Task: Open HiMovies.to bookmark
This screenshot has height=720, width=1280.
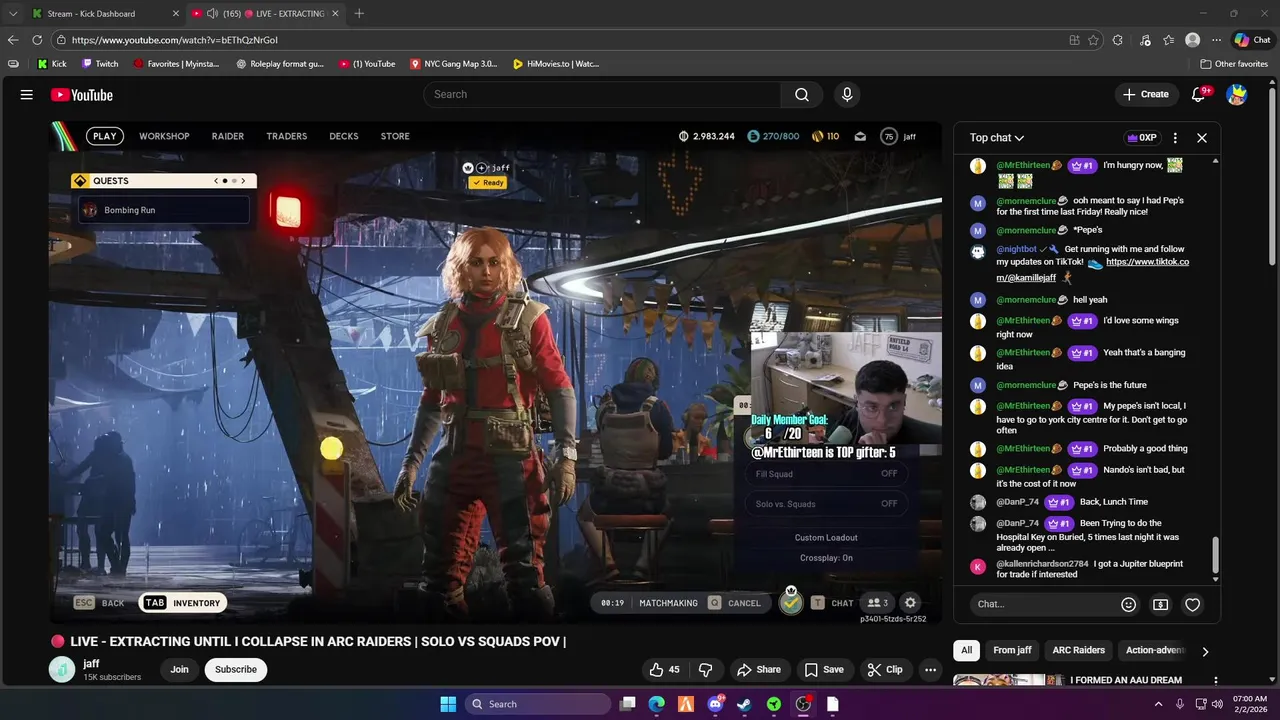Action: click(x=555, y=64)
